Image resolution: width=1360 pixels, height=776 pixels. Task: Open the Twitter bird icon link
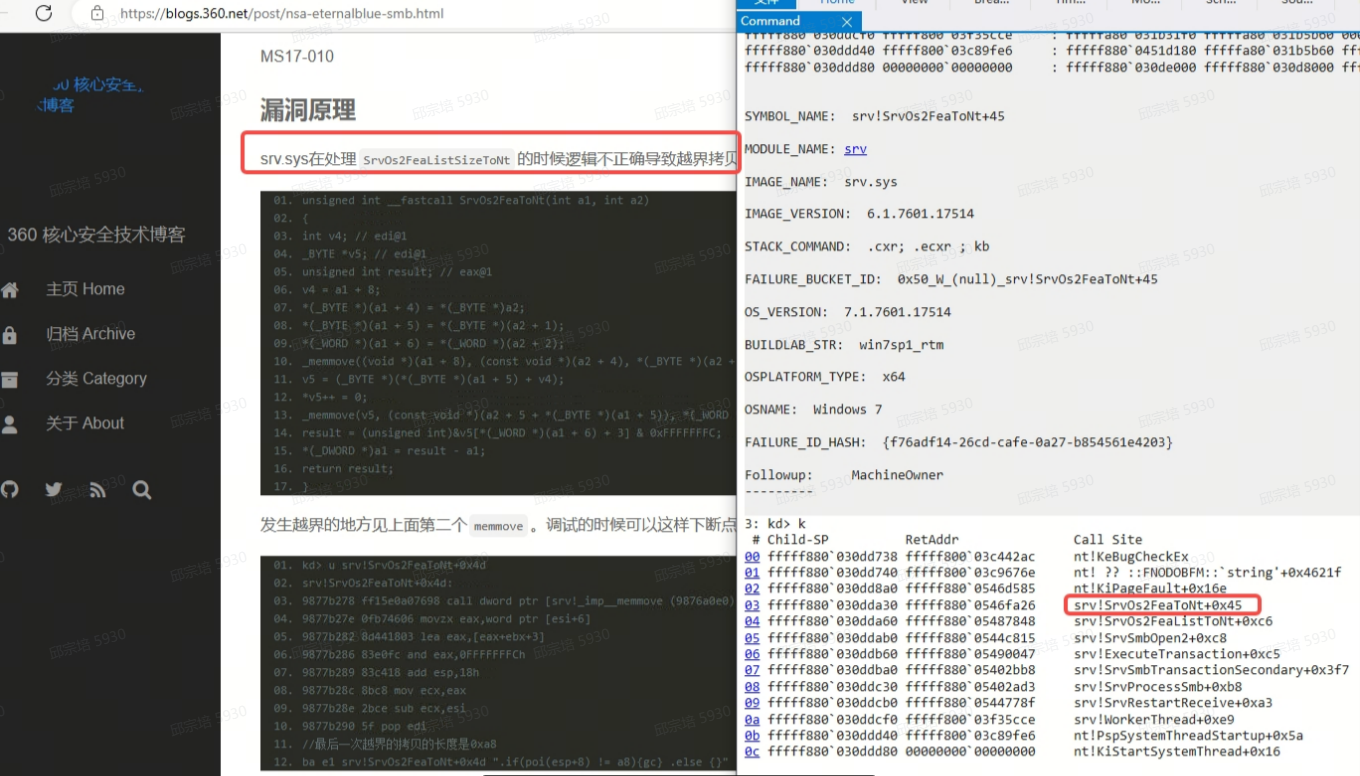[x=54, y=490]
